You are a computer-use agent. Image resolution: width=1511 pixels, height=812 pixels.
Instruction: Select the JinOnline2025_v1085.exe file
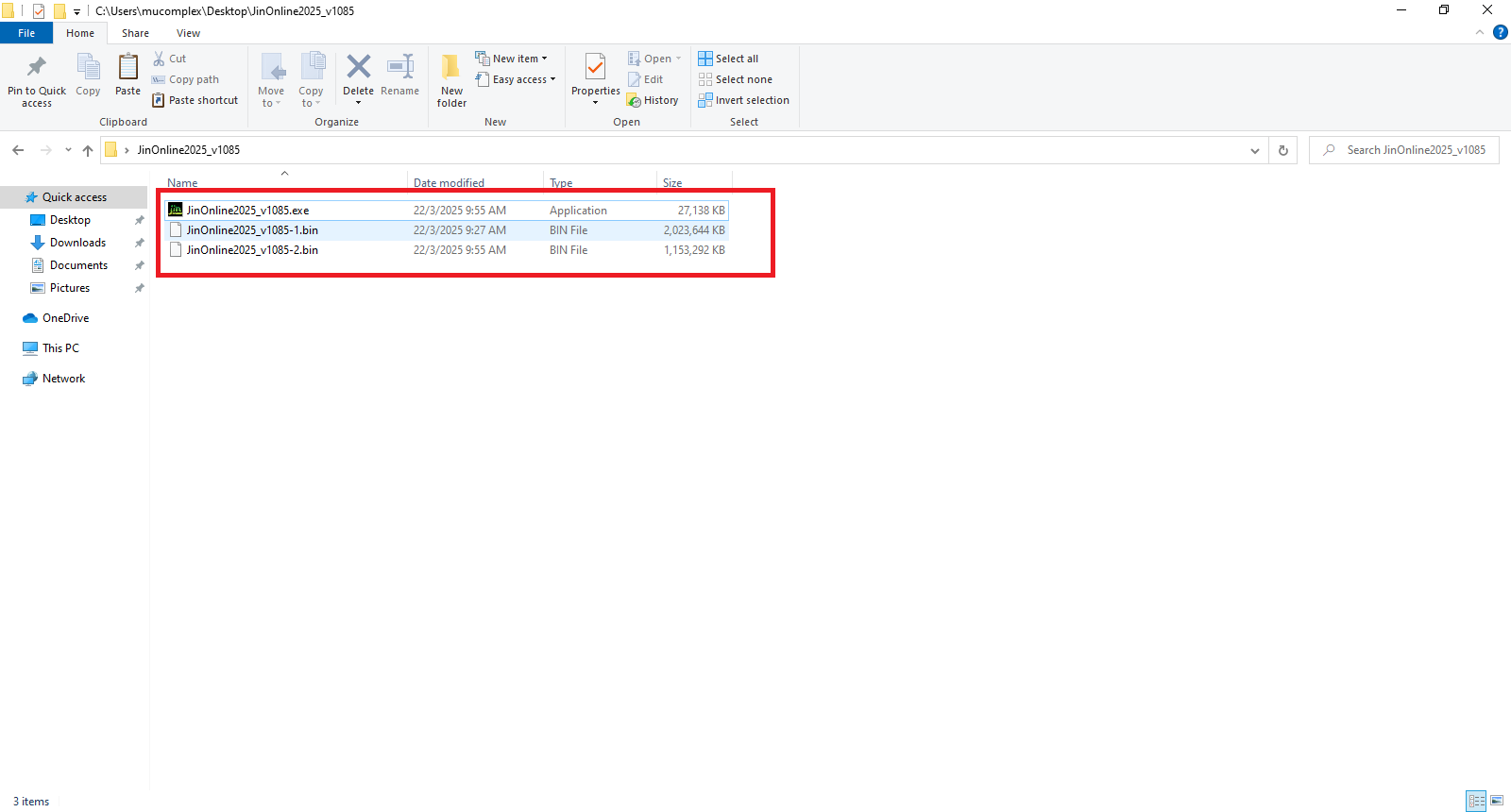click(x=247, y=211)
